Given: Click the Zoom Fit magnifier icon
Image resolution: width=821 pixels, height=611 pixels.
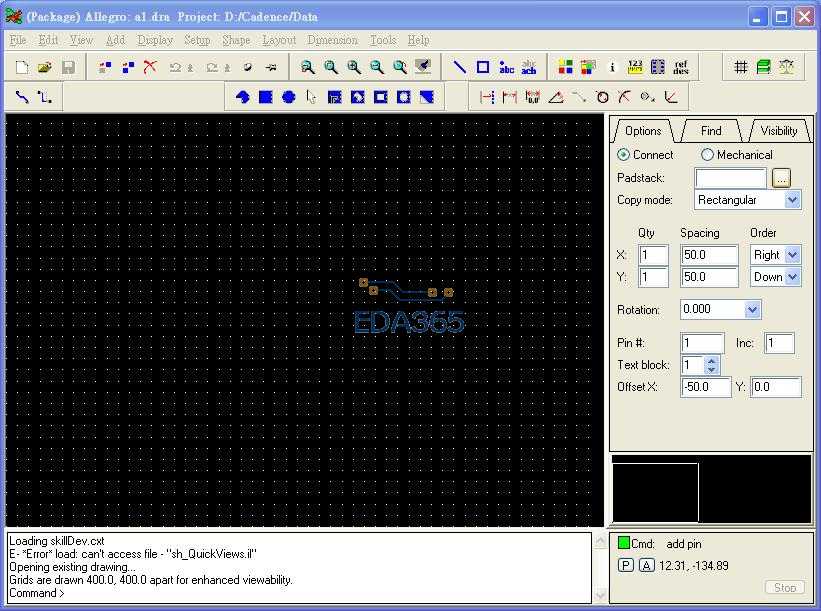Looking at the screenshot, I should coord(330,67).
